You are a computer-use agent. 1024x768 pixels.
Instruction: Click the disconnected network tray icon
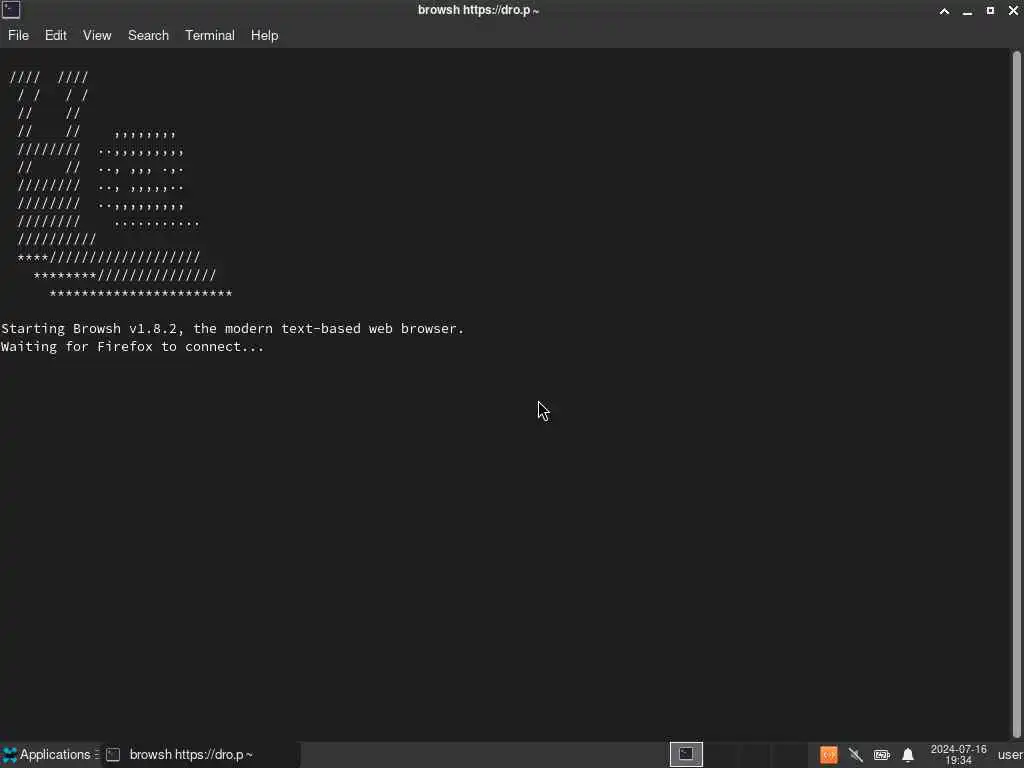856,755
